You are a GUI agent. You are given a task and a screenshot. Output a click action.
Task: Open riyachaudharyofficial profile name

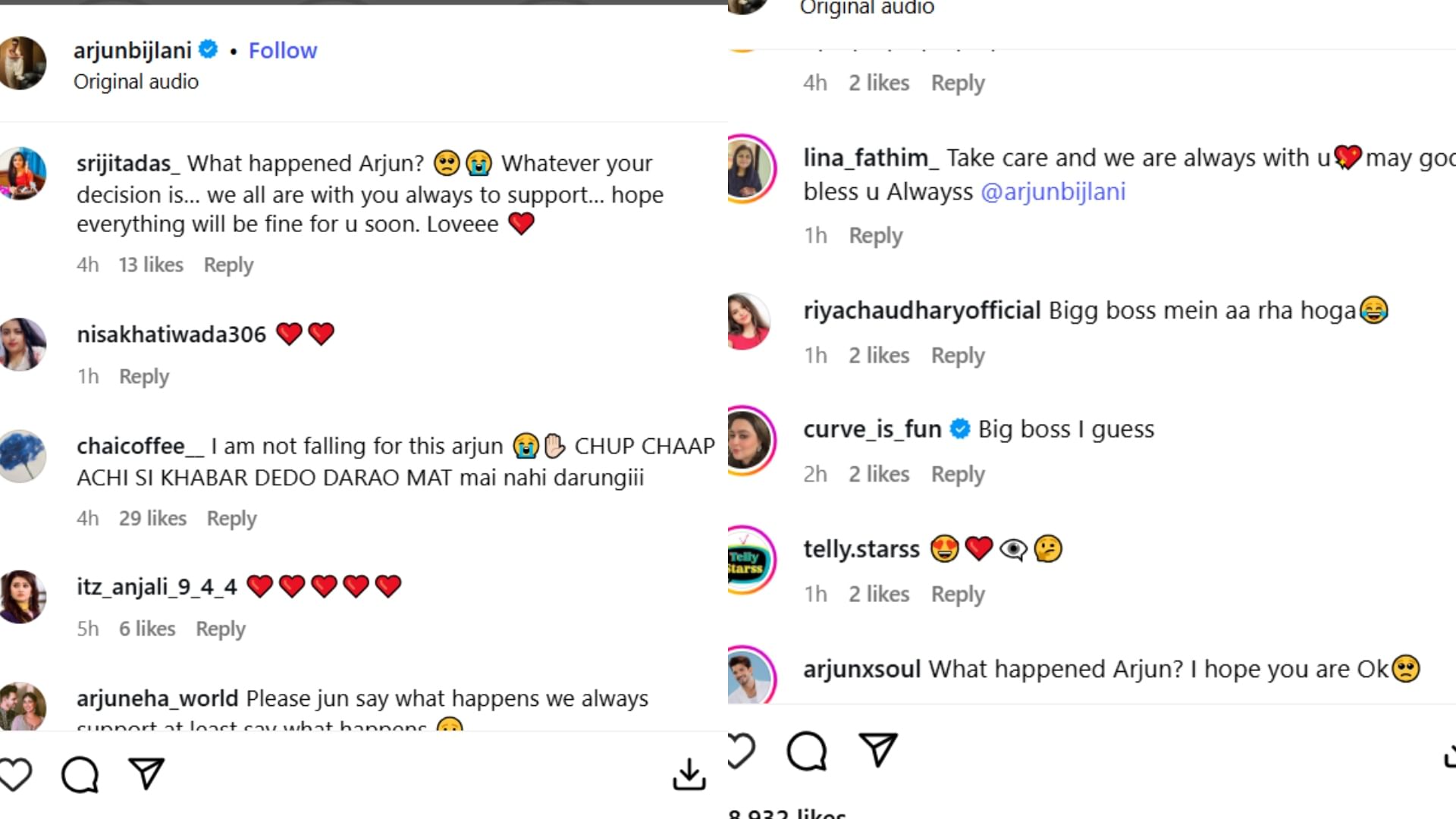click(921, 310)
